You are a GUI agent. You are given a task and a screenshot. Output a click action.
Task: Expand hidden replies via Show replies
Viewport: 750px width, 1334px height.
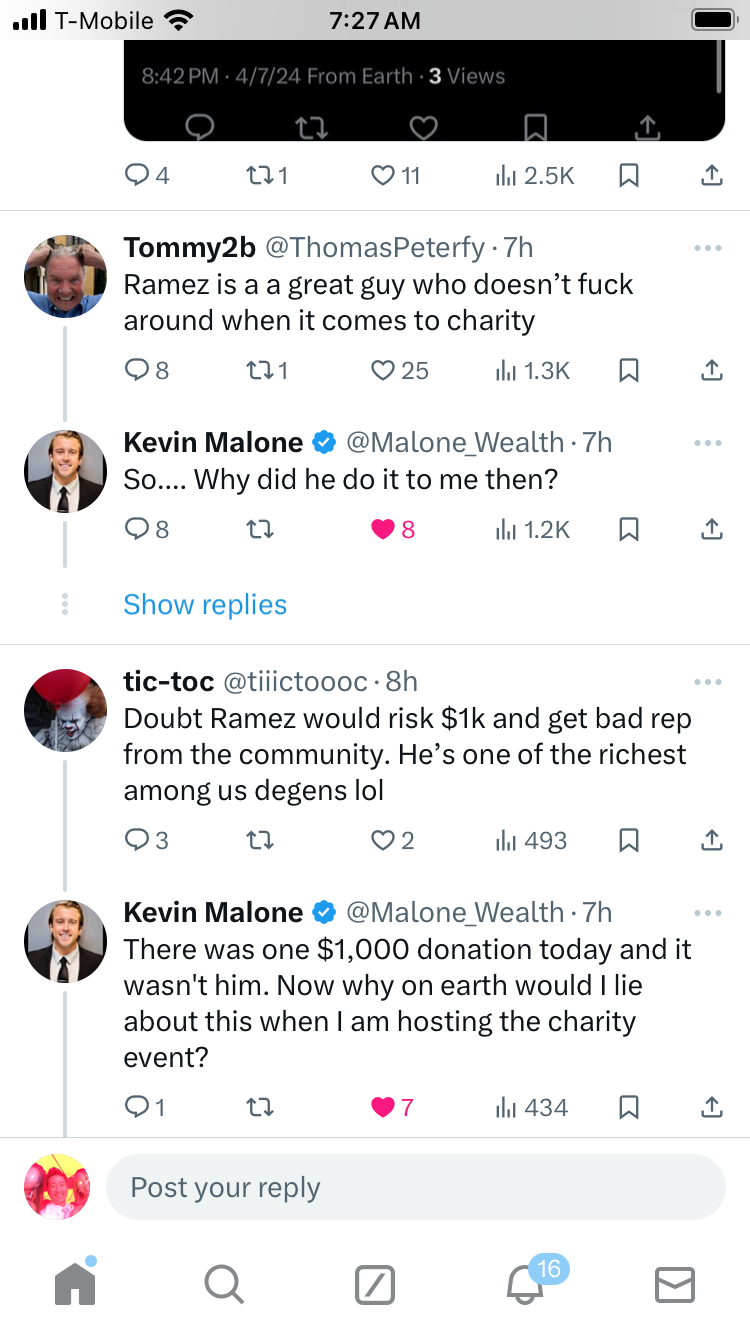pos(205,605)
